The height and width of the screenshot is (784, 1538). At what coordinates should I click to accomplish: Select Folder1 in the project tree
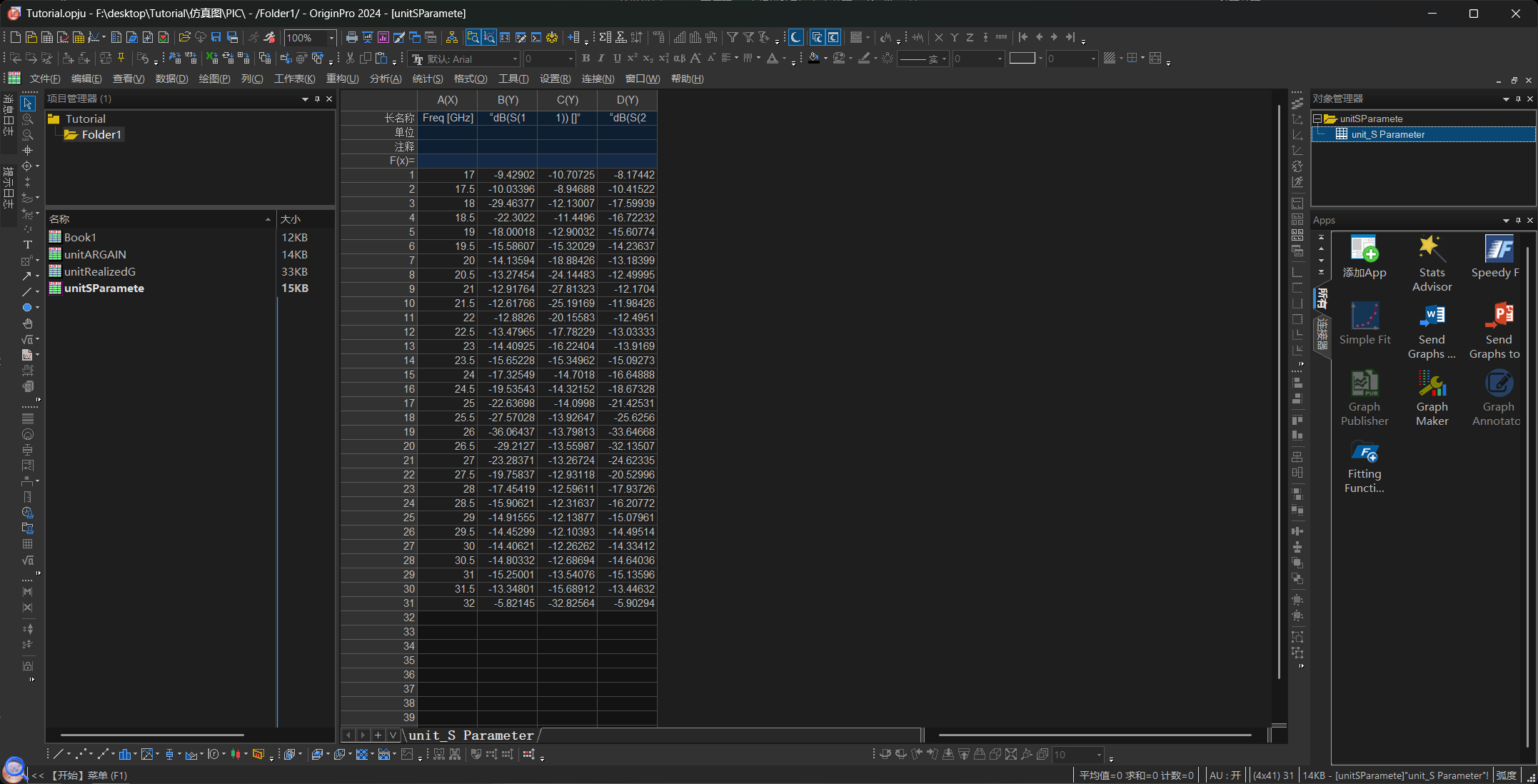click(101, 134)
